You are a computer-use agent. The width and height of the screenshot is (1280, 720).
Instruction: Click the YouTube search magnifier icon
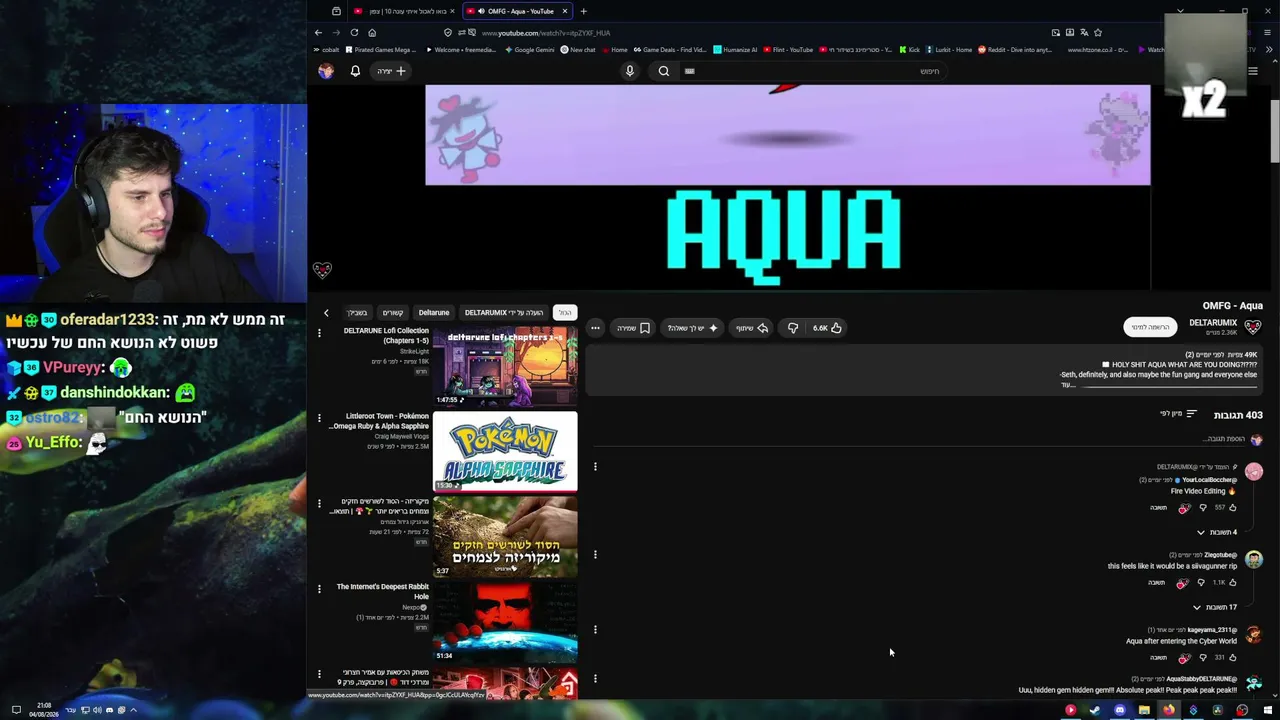(x=664, y=71)
